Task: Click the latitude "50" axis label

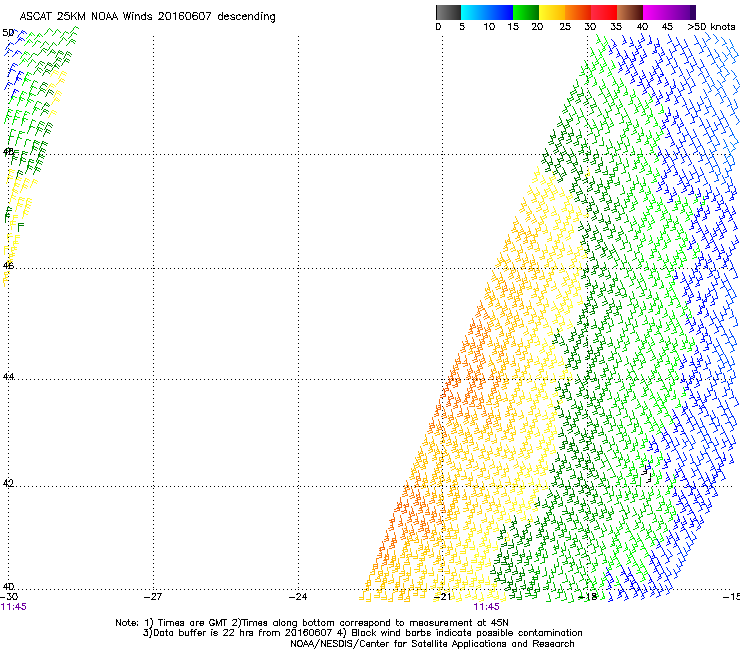Action: tap(8, 33)
